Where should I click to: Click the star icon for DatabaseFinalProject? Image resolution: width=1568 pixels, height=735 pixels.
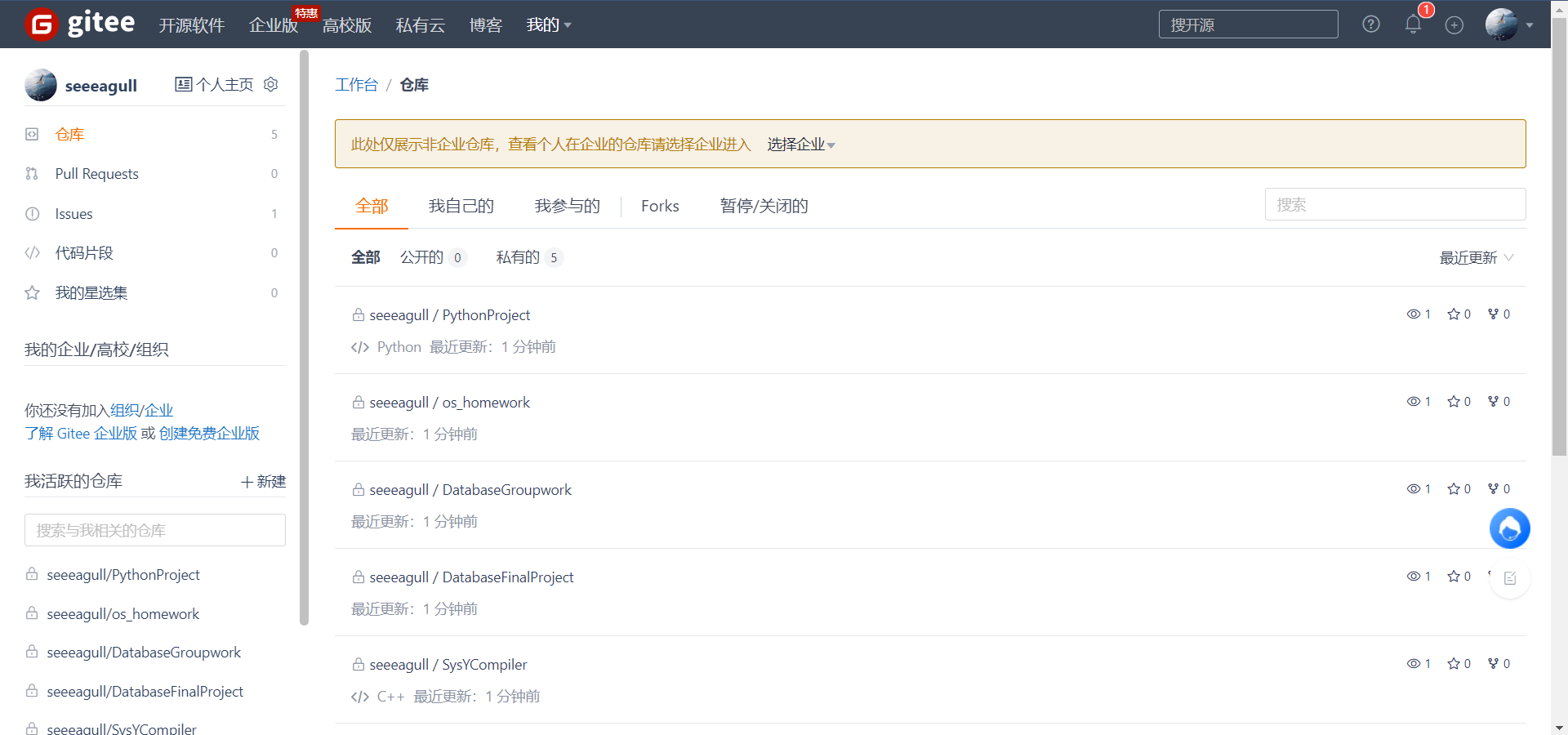(x=1454, y=577)
